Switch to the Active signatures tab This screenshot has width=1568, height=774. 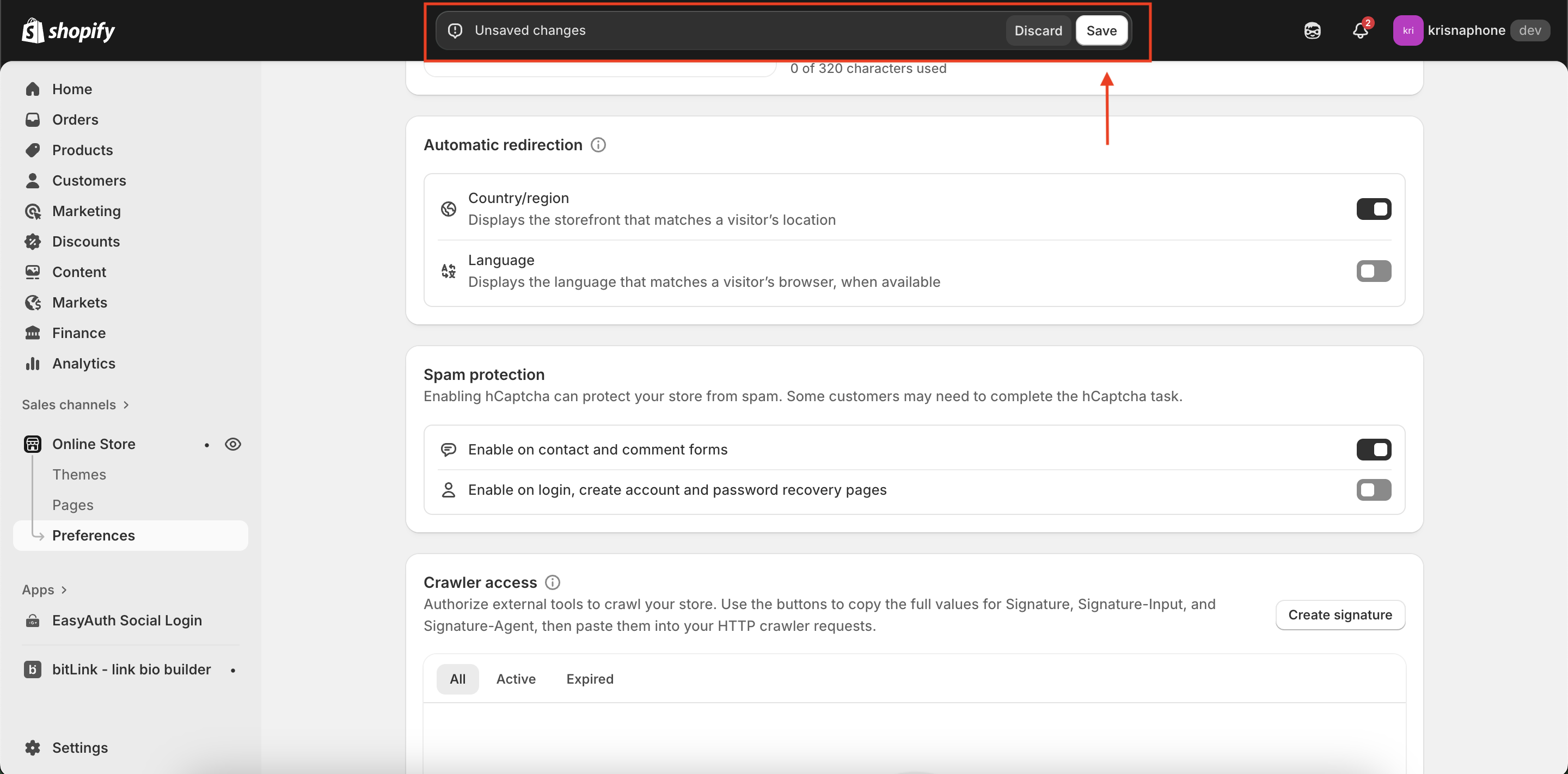[x=516, y=679]
